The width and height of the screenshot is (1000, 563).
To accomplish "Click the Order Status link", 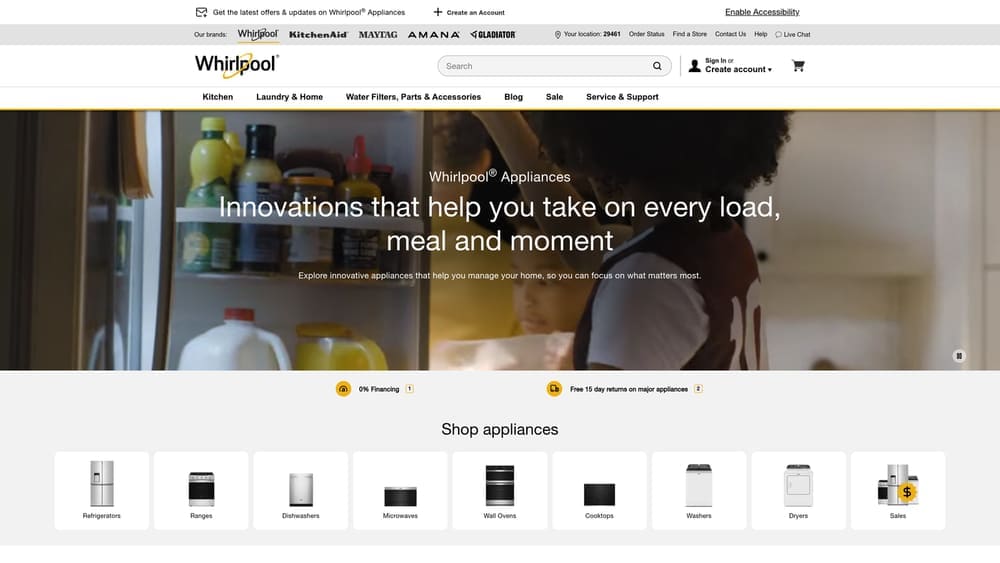I will [646, 34].
